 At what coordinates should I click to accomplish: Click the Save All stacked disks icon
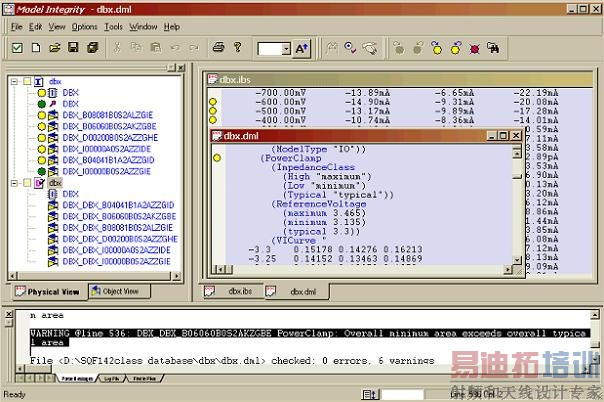(x=92, y=48)
